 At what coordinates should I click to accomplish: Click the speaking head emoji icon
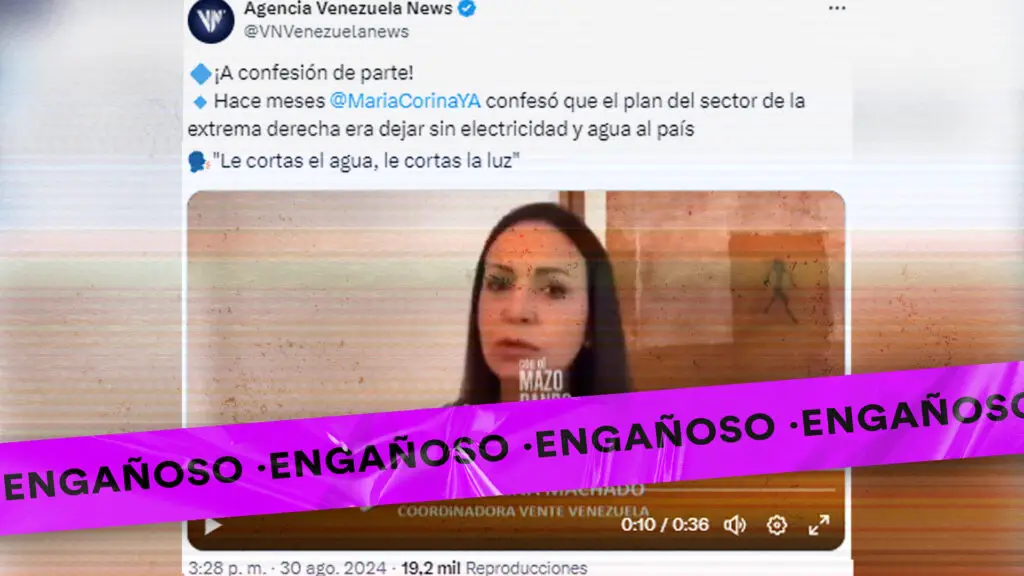click(x=198, y=161)
